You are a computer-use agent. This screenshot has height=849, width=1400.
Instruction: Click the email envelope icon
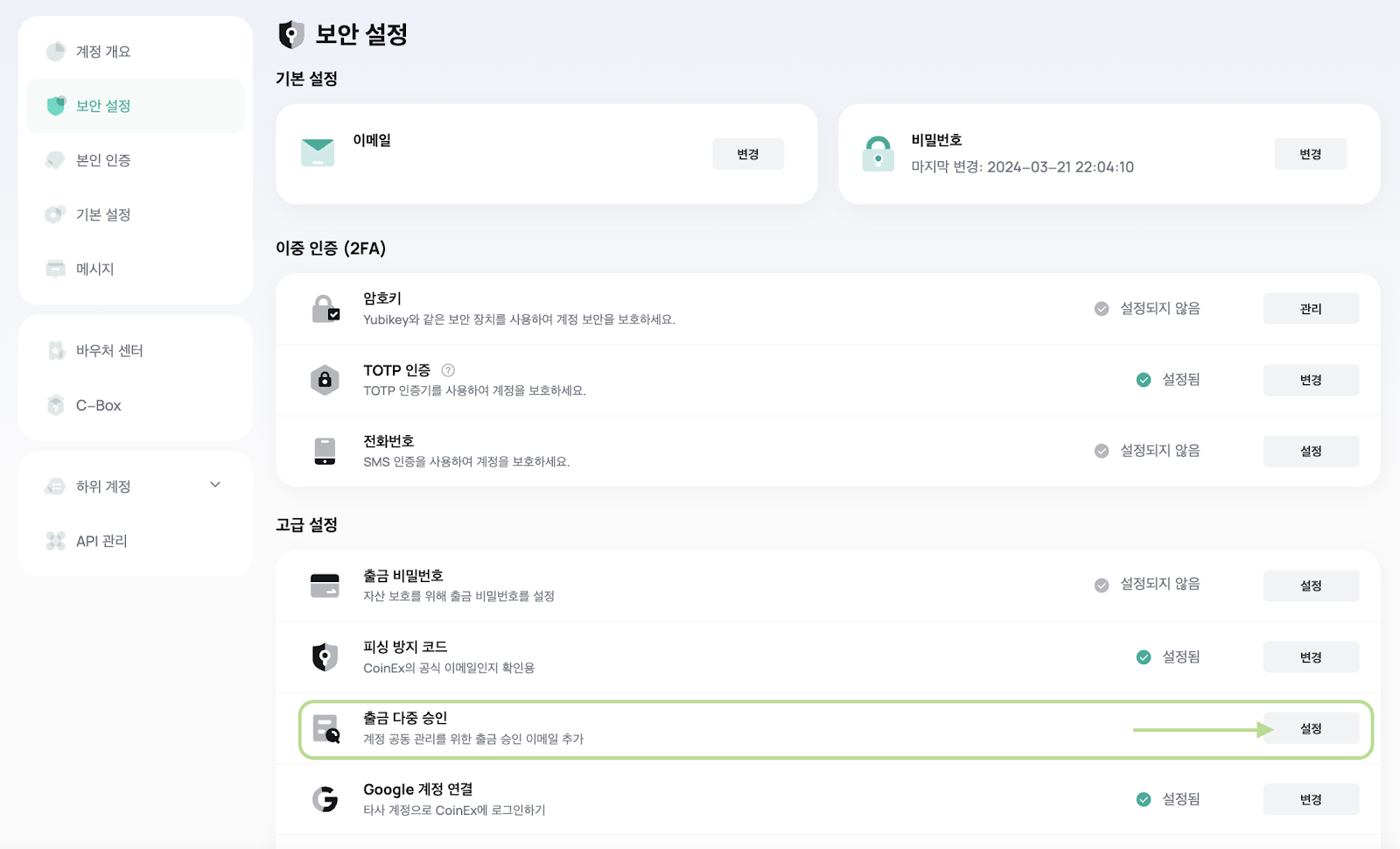[x=317, y=152]
